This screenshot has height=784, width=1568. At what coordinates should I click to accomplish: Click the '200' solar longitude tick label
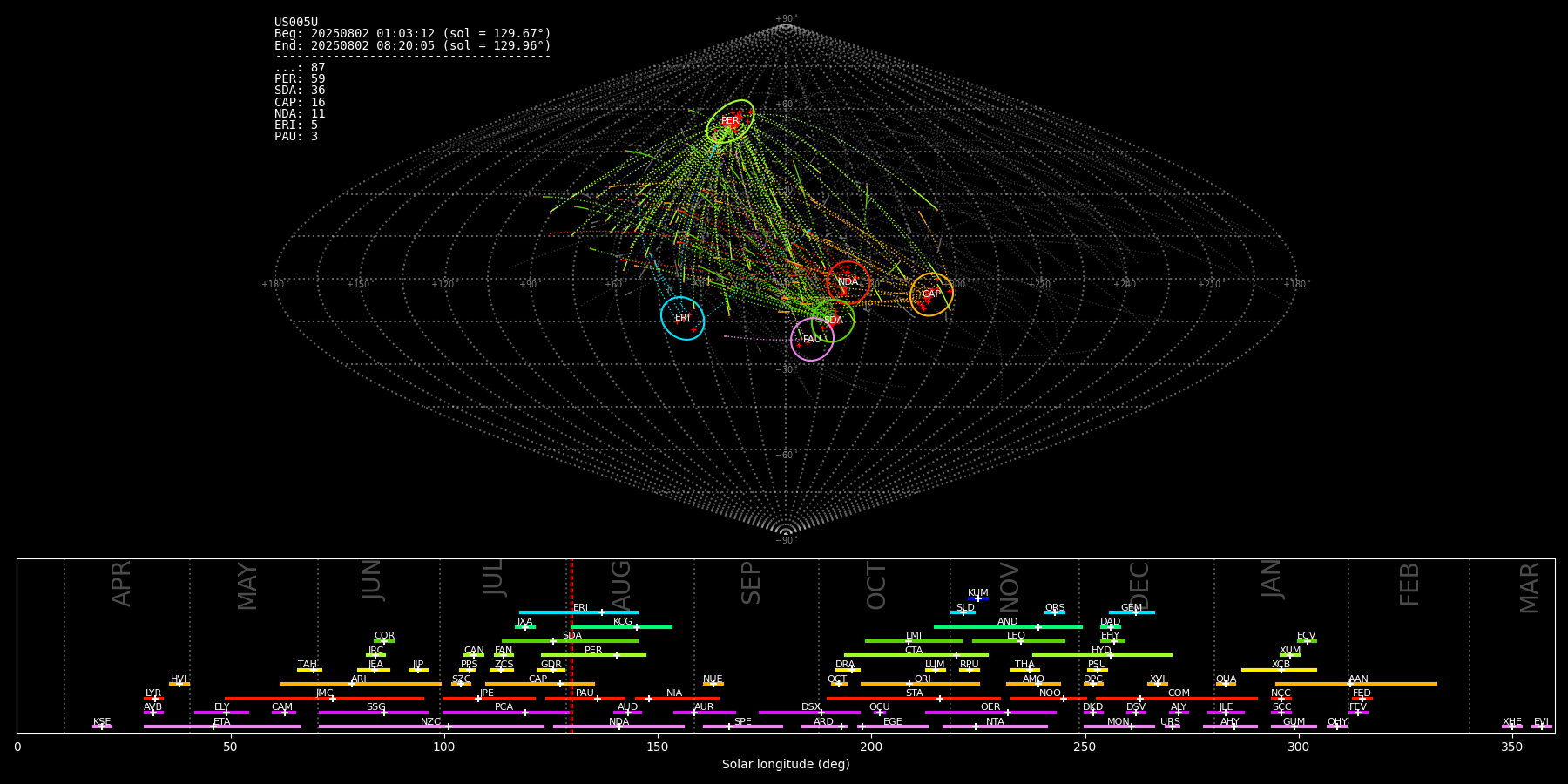(871, 747)
